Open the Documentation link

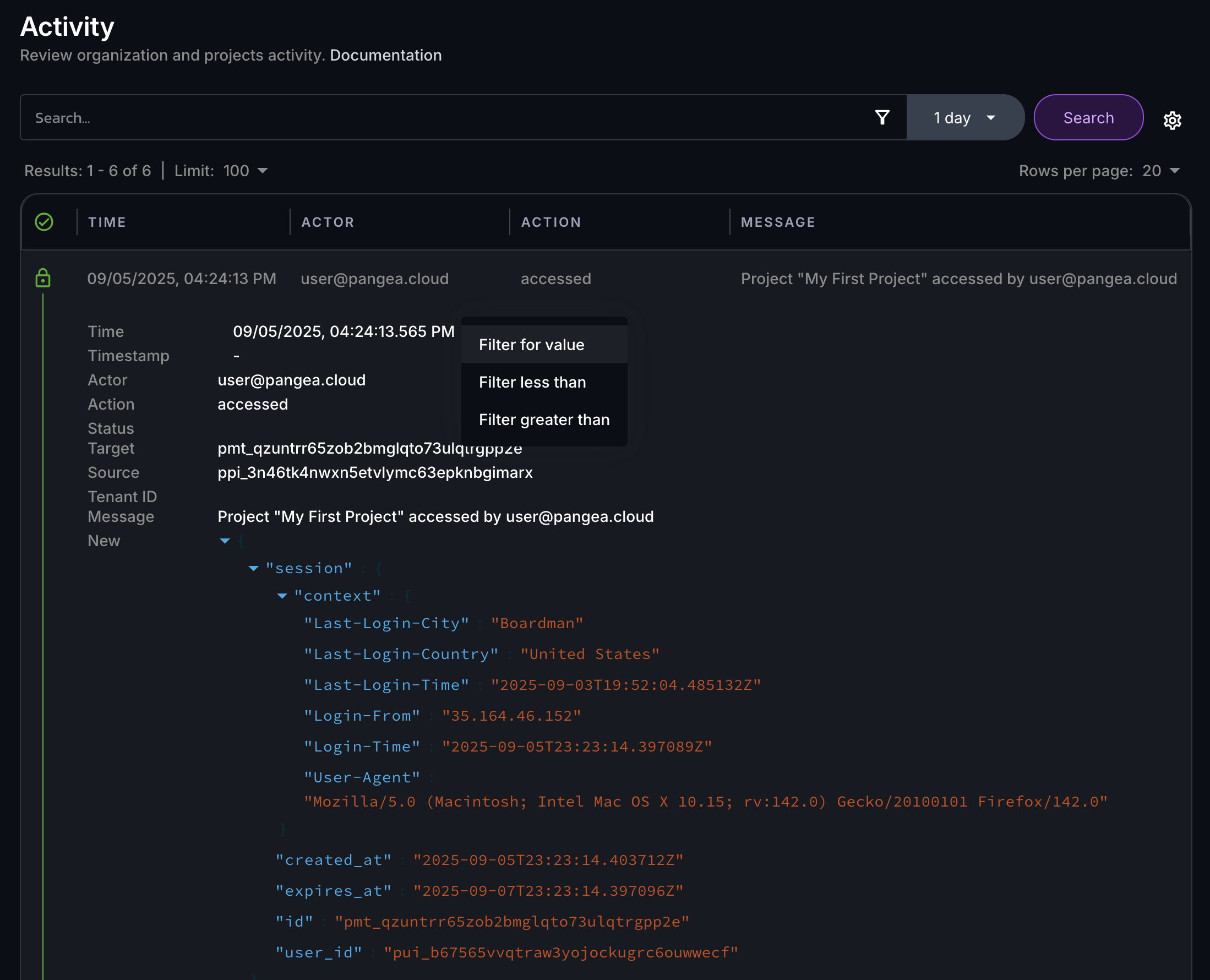coord(385,55)
